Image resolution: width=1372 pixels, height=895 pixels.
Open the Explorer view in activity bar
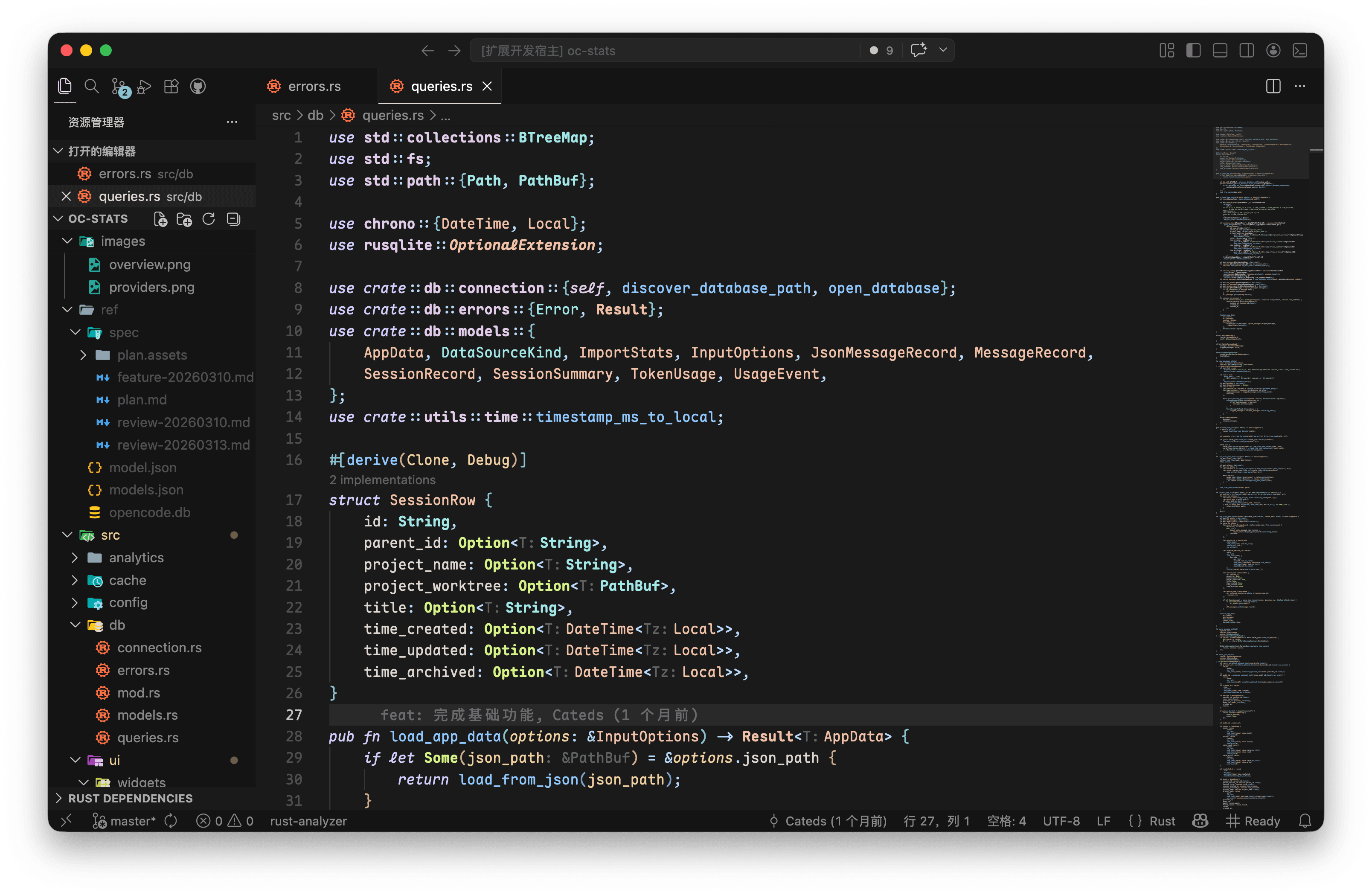[64, 87]
